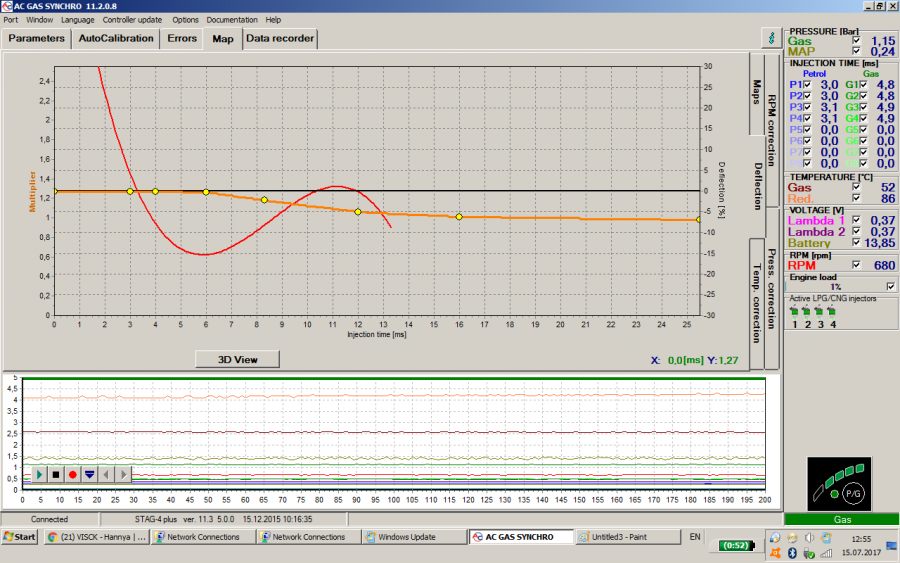
Task: Click the 3D View button
Action: point(237,359)
